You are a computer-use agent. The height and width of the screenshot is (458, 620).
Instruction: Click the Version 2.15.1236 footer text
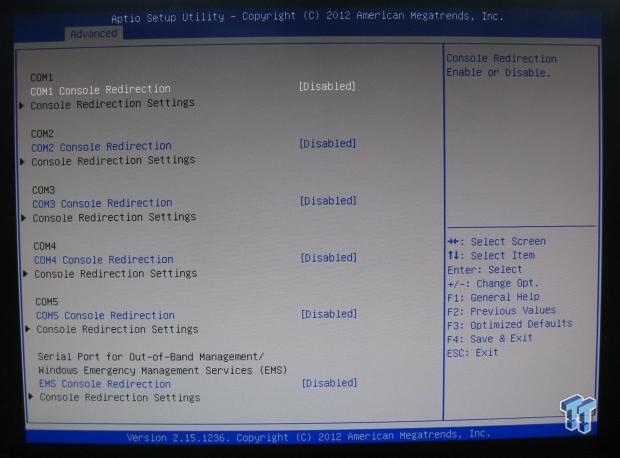coord(308,436)
